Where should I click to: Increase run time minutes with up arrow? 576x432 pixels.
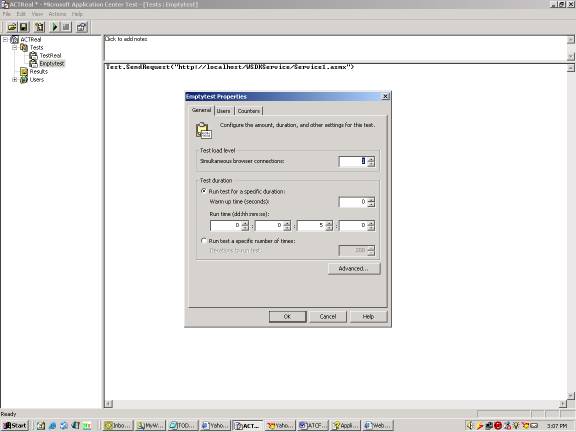329,223
